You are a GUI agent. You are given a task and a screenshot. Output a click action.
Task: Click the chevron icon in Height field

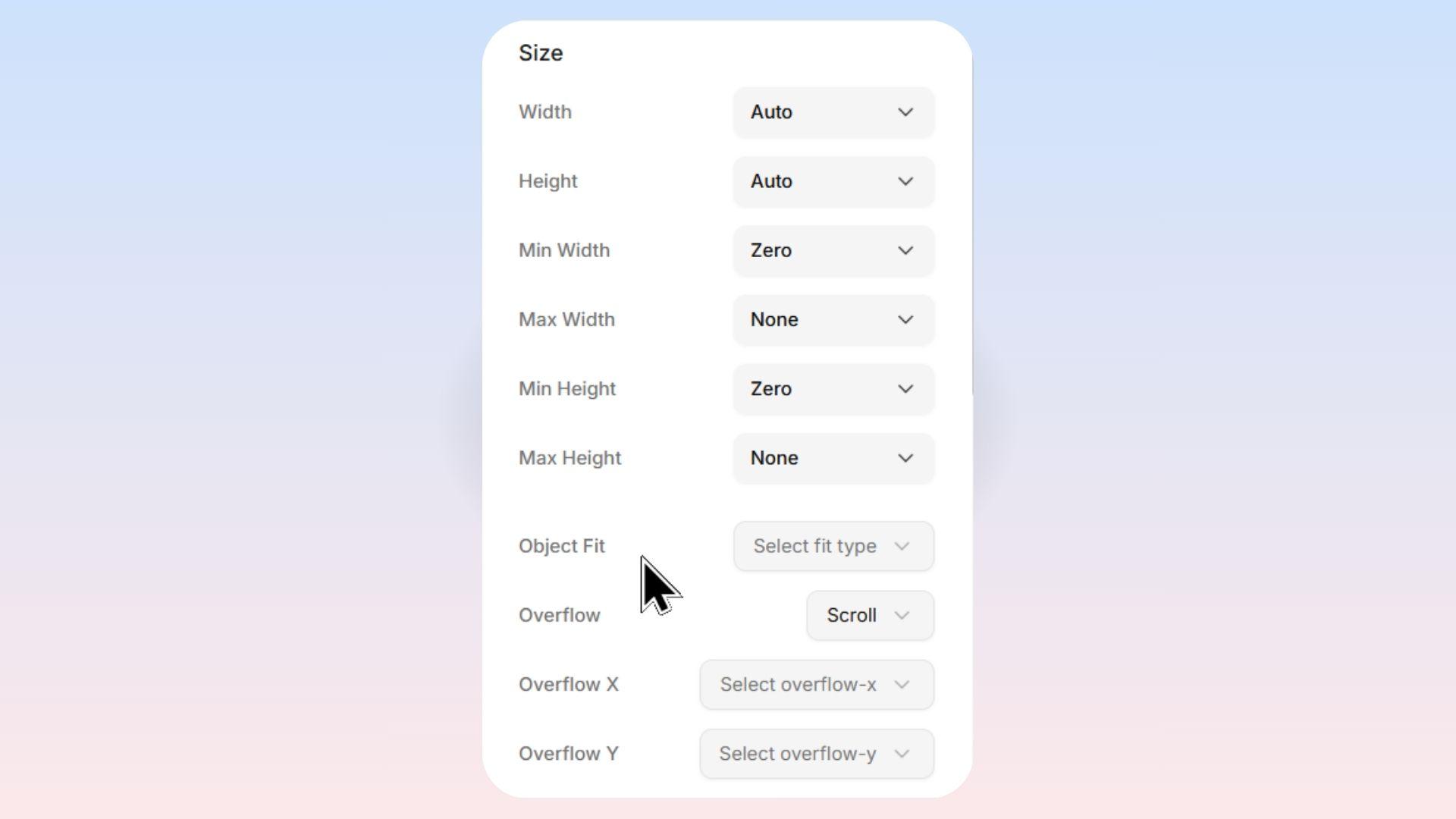(905, 181)
